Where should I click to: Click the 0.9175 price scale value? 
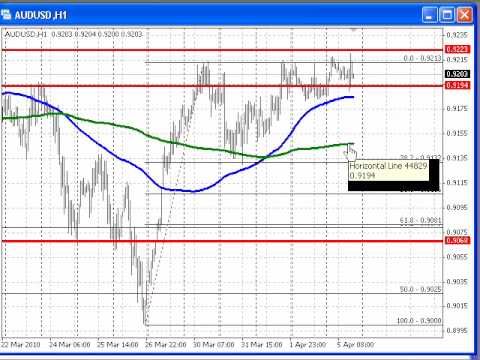[x=457, y=108]
